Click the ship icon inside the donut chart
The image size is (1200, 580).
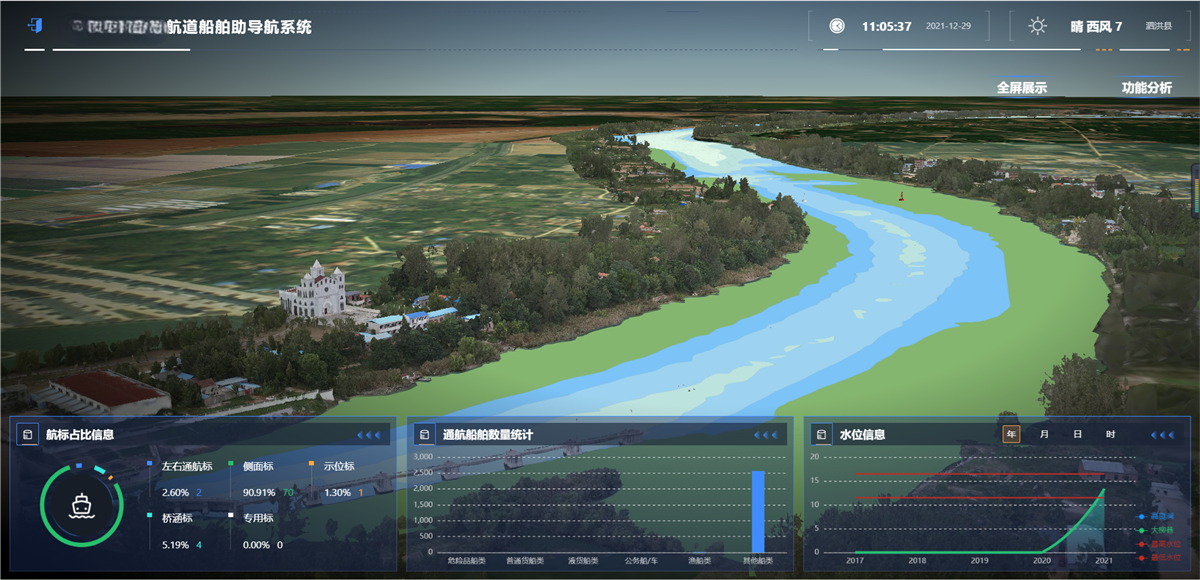(81, 505)
